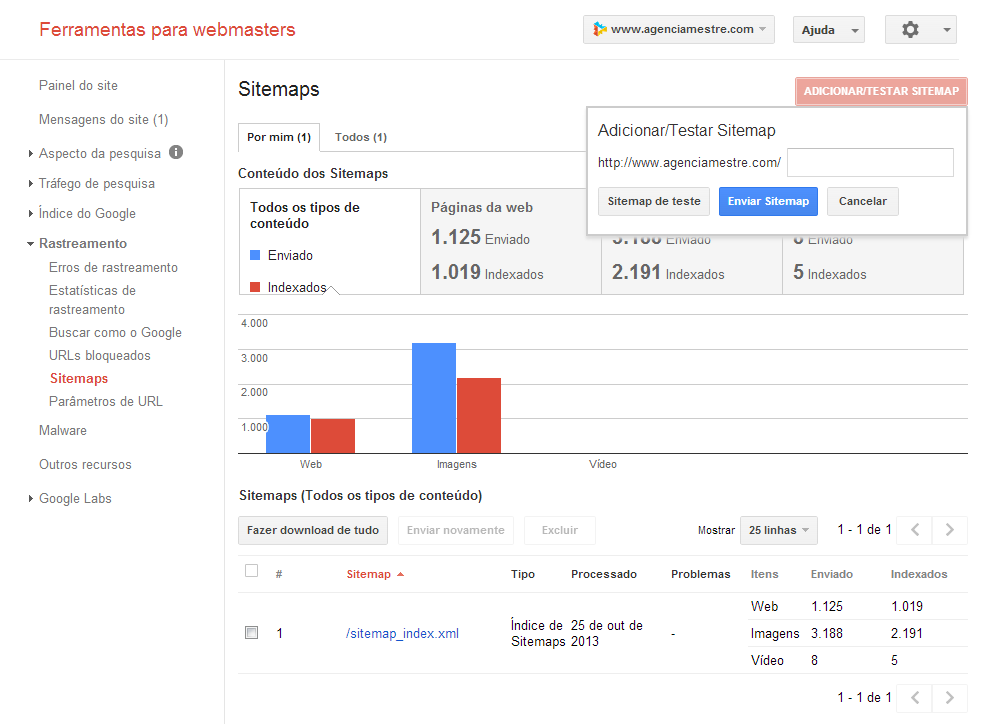
Task: Click the agenciamestre site favicon icon
Action: click(x=600, y=29)
